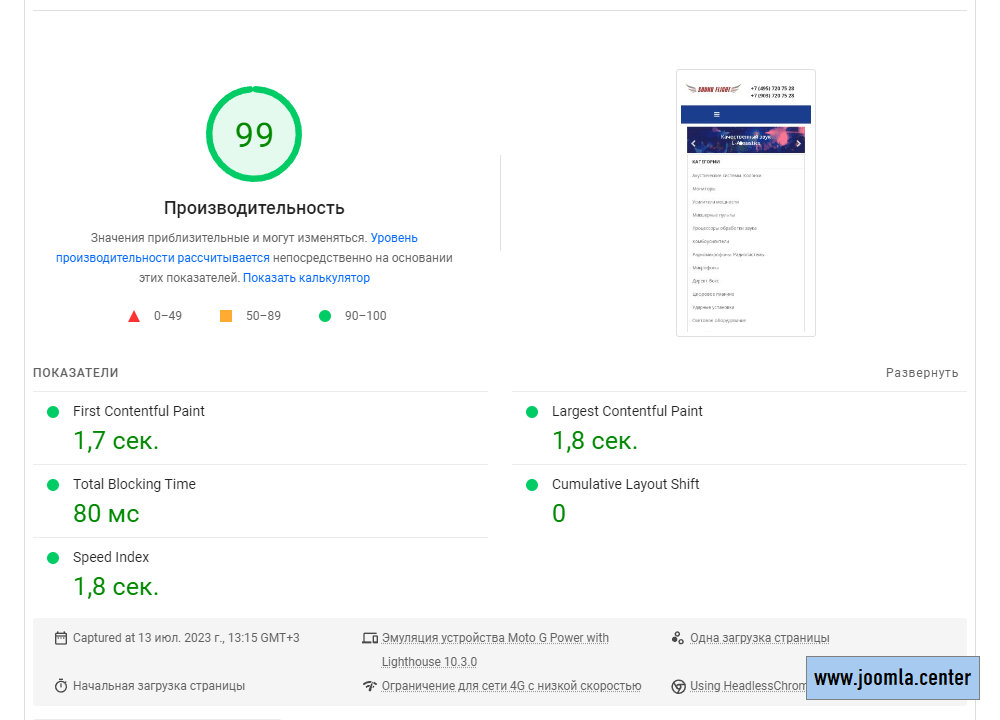Click the device icon for Moto G Power emulation
1000x720 pixels.
pos(370,638)
